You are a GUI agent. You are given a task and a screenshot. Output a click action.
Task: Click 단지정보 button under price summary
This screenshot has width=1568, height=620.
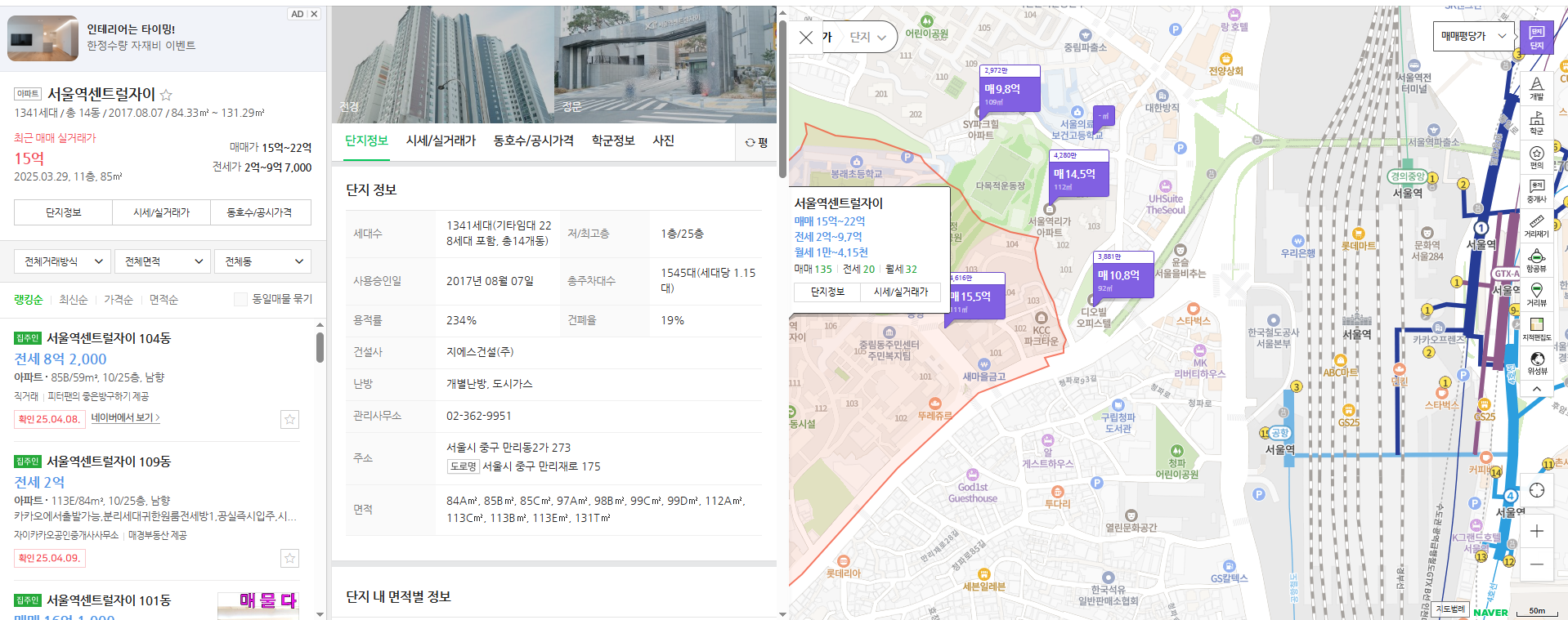pyautogui.click(x=63, y=212)
